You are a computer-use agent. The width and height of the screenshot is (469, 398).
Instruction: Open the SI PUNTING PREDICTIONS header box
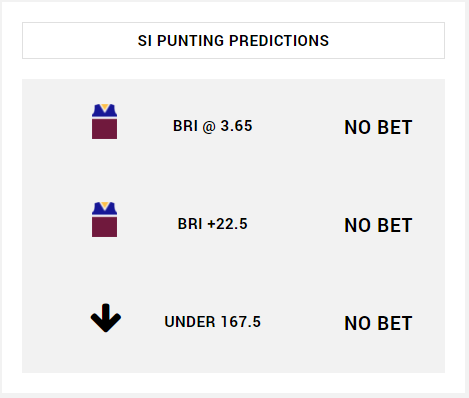point(233,41)
